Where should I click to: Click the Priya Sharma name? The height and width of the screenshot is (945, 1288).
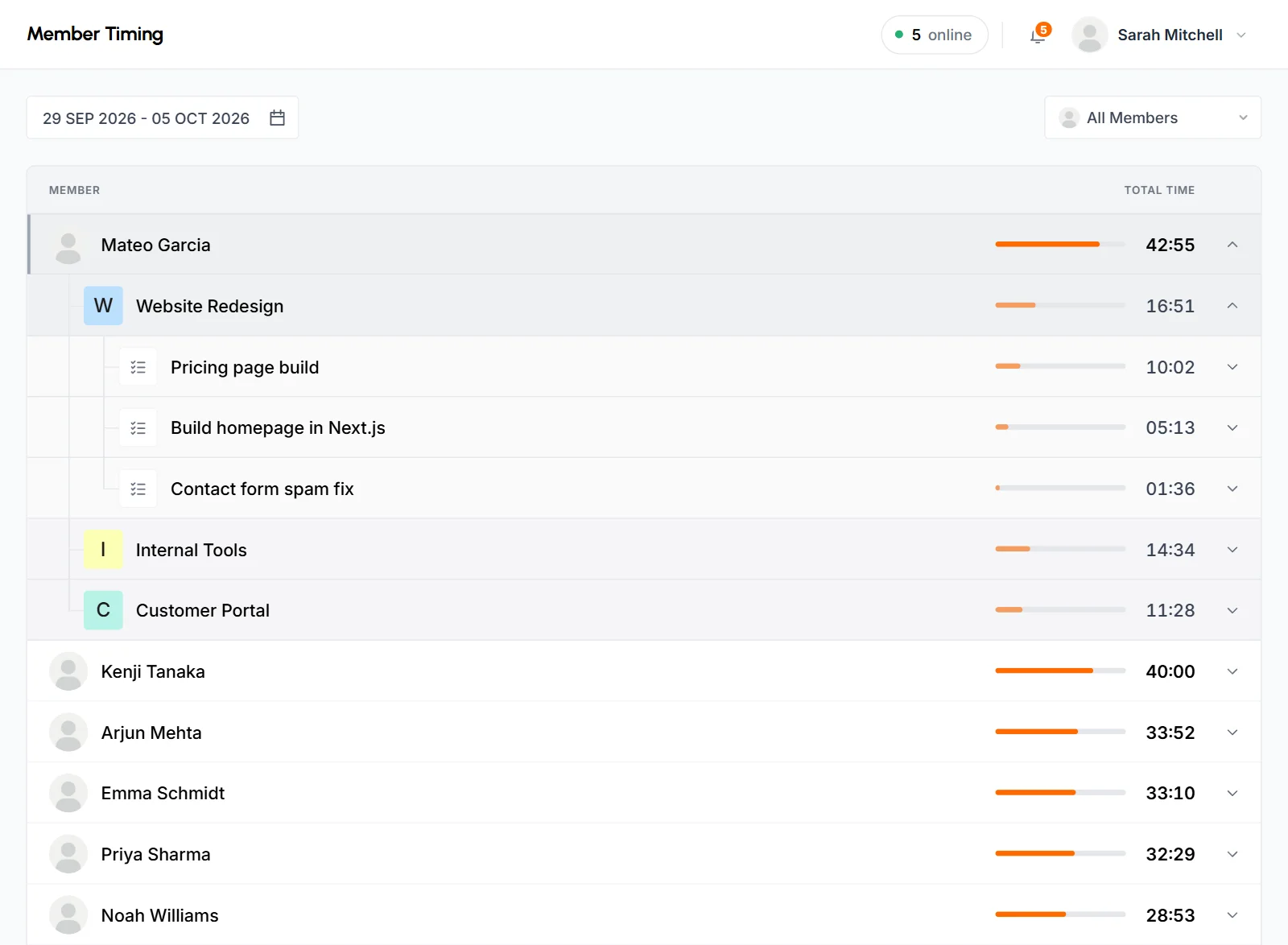coord(155,854)
